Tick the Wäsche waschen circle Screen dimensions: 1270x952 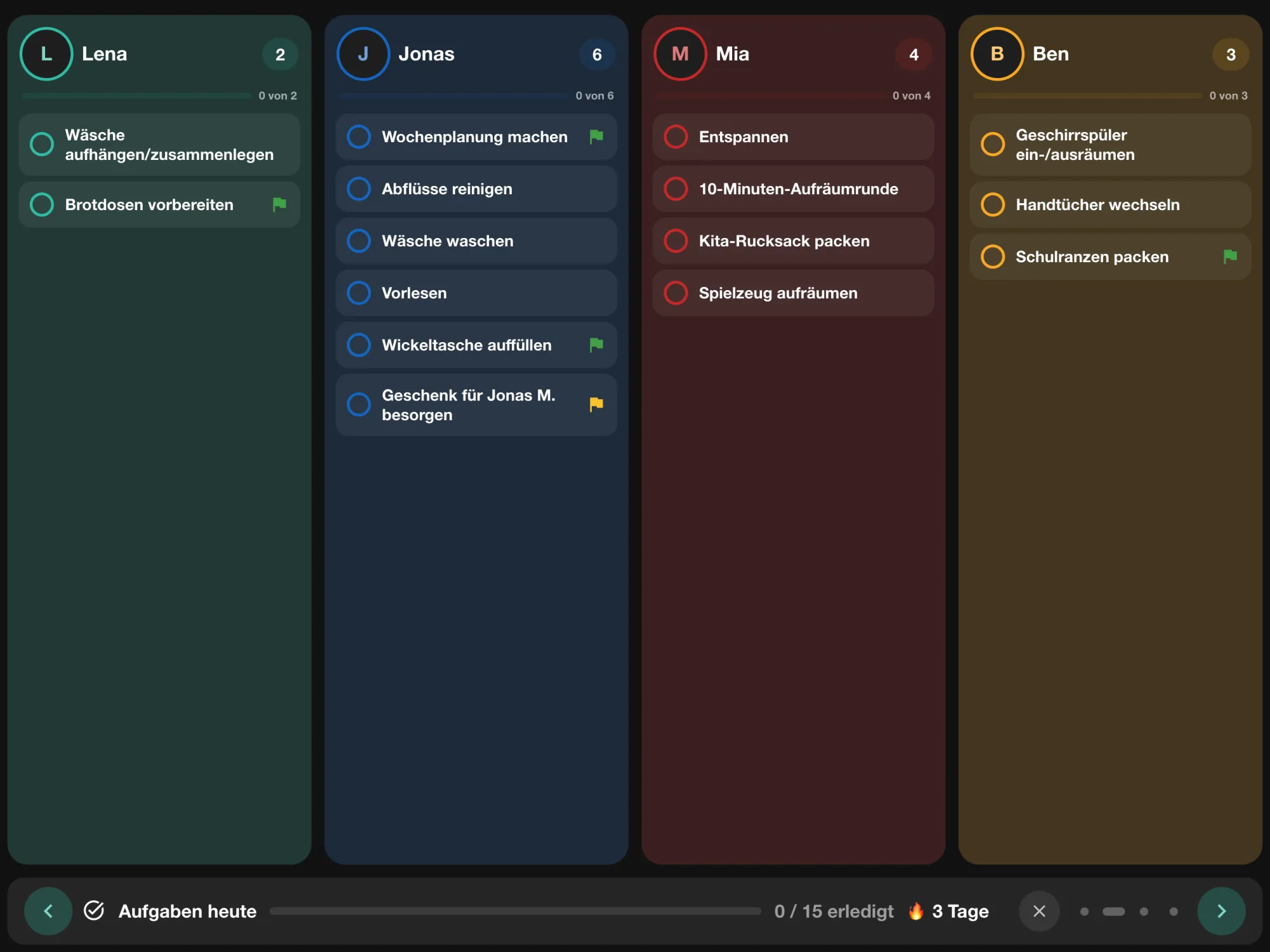click(359, 241)
